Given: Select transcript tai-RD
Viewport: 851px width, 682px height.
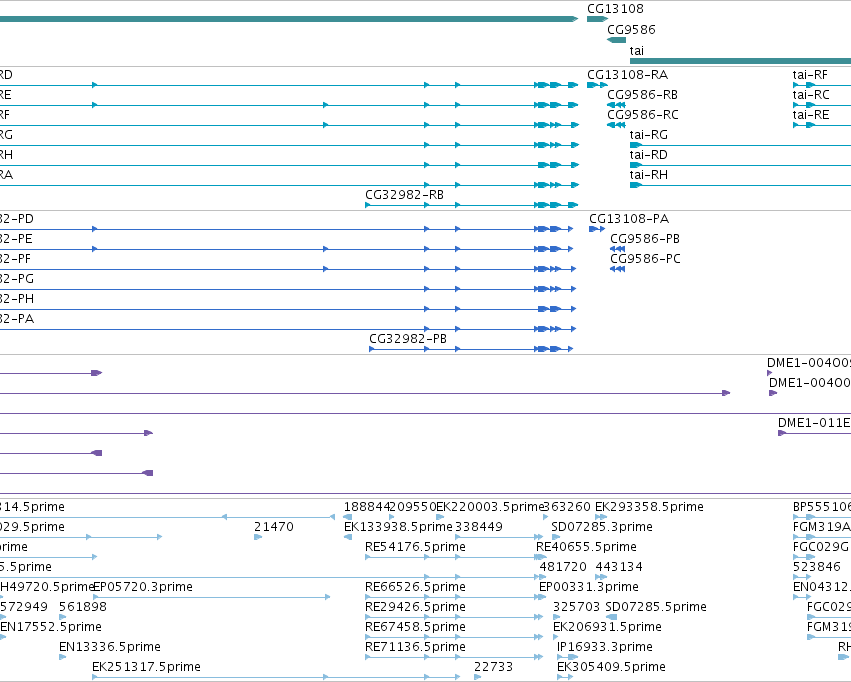Looking at the screenshot, I should (x=649, y=155).
